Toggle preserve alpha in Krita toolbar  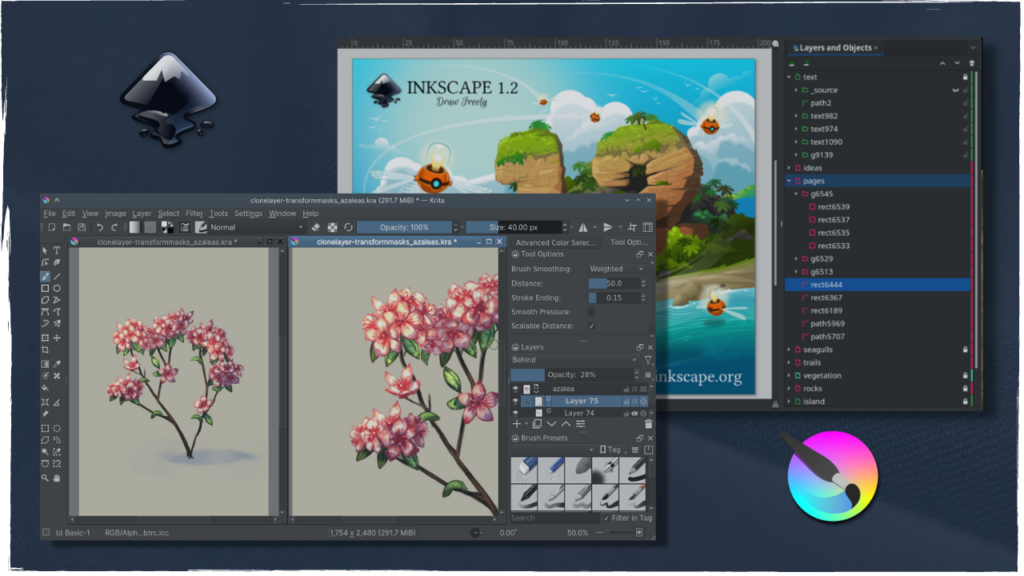pyautogui.click(x=332, y=227)
